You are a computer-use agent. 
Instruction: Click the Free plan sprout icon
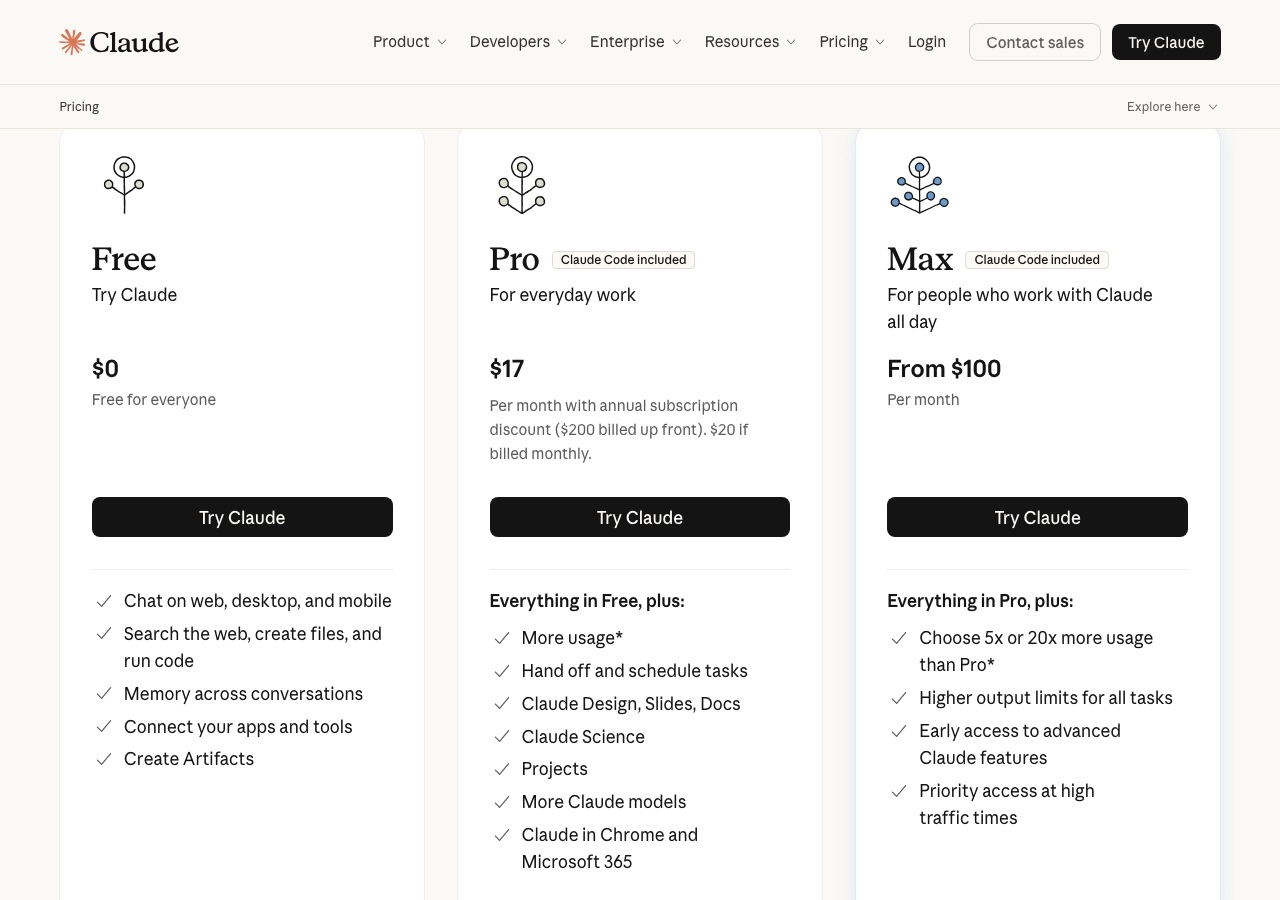[x=124, y=185]
